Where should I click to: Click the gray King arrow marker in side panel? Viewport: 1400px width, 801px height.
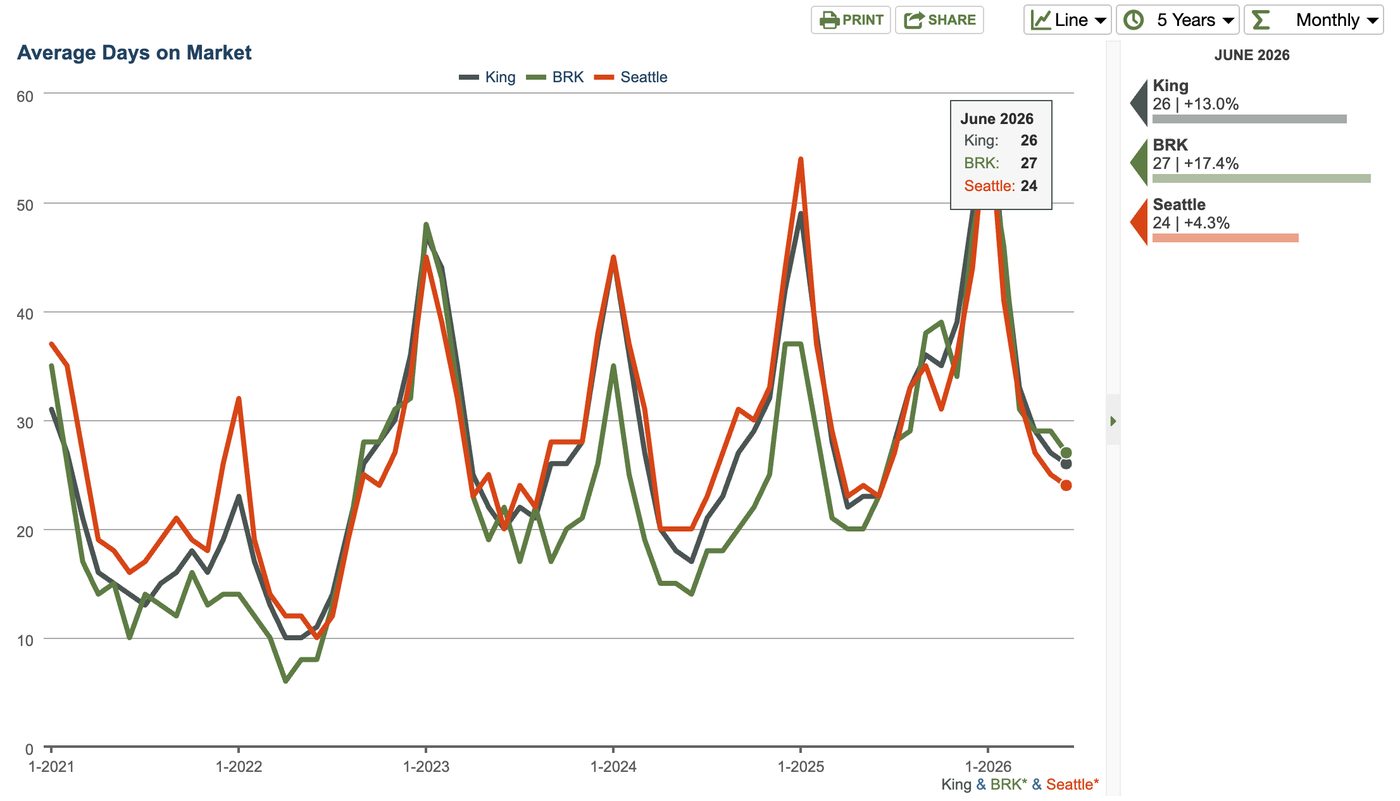(x=1138, y=102)
